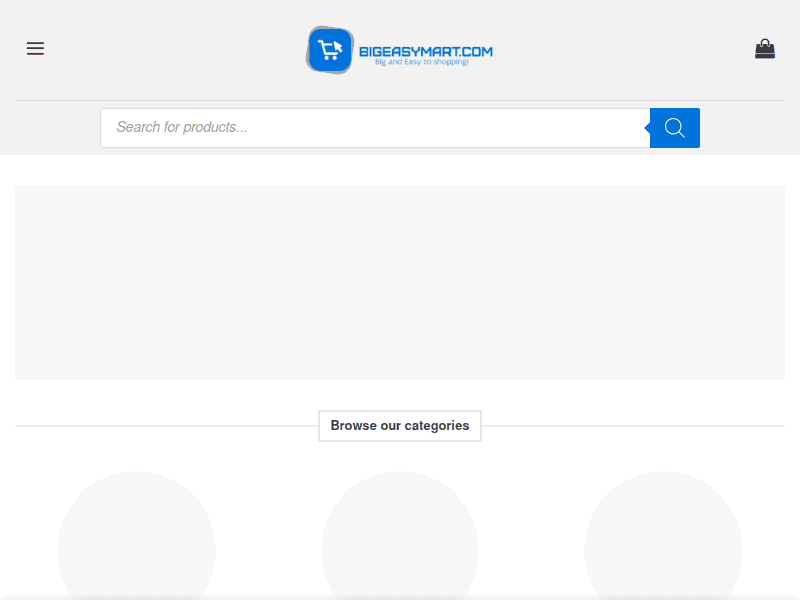The height and width of the screenshot is (600, 800).
Task: Click the pointer notch on the search button
Action: point(648,128)
